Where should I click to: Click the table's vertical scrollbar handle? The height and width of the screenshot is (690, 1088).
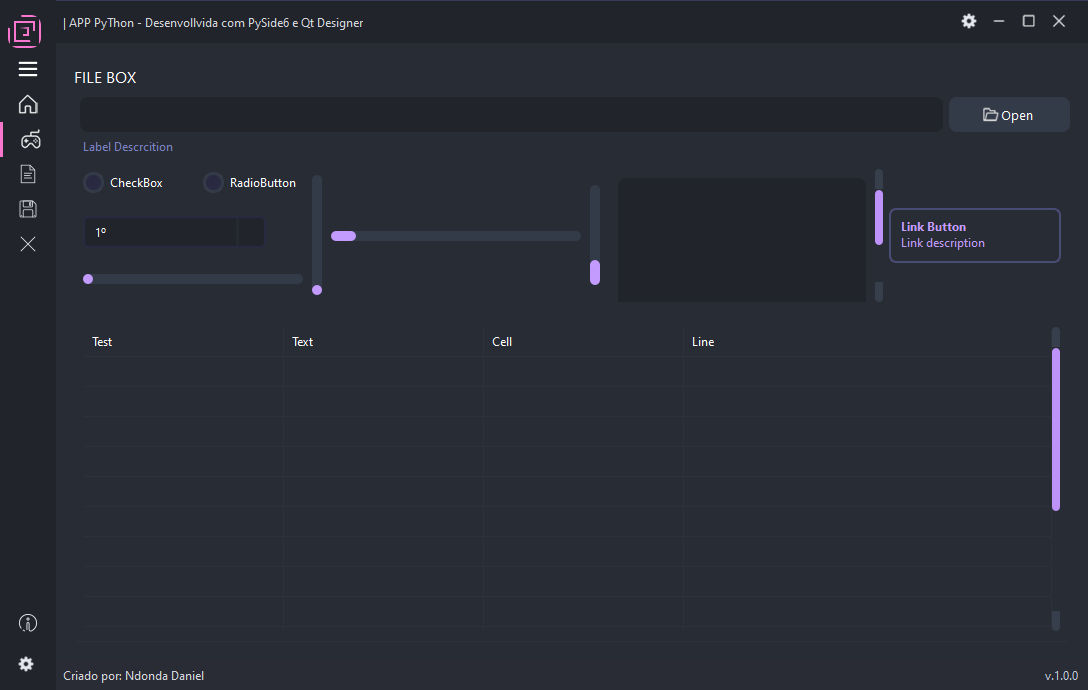tap(1056, 430)
